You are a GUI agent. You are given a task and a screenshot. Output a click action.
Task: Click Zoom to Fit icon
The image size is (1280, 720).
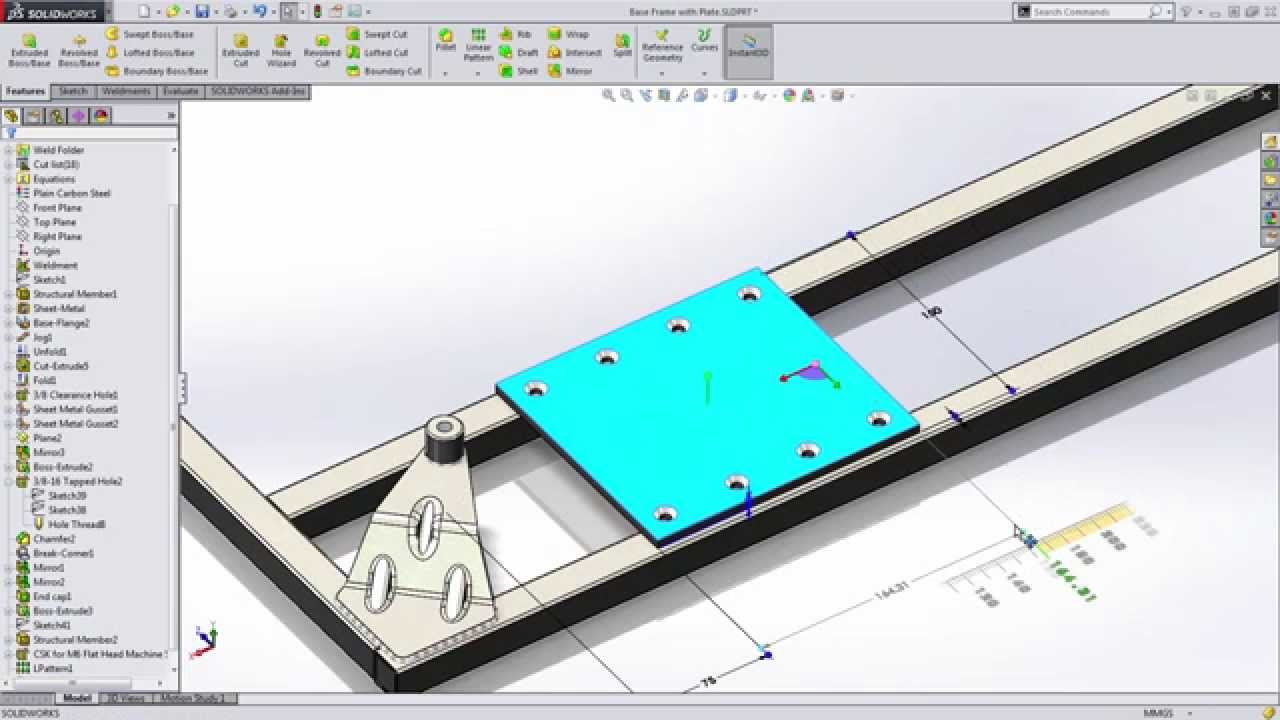(x=608, y=96)
